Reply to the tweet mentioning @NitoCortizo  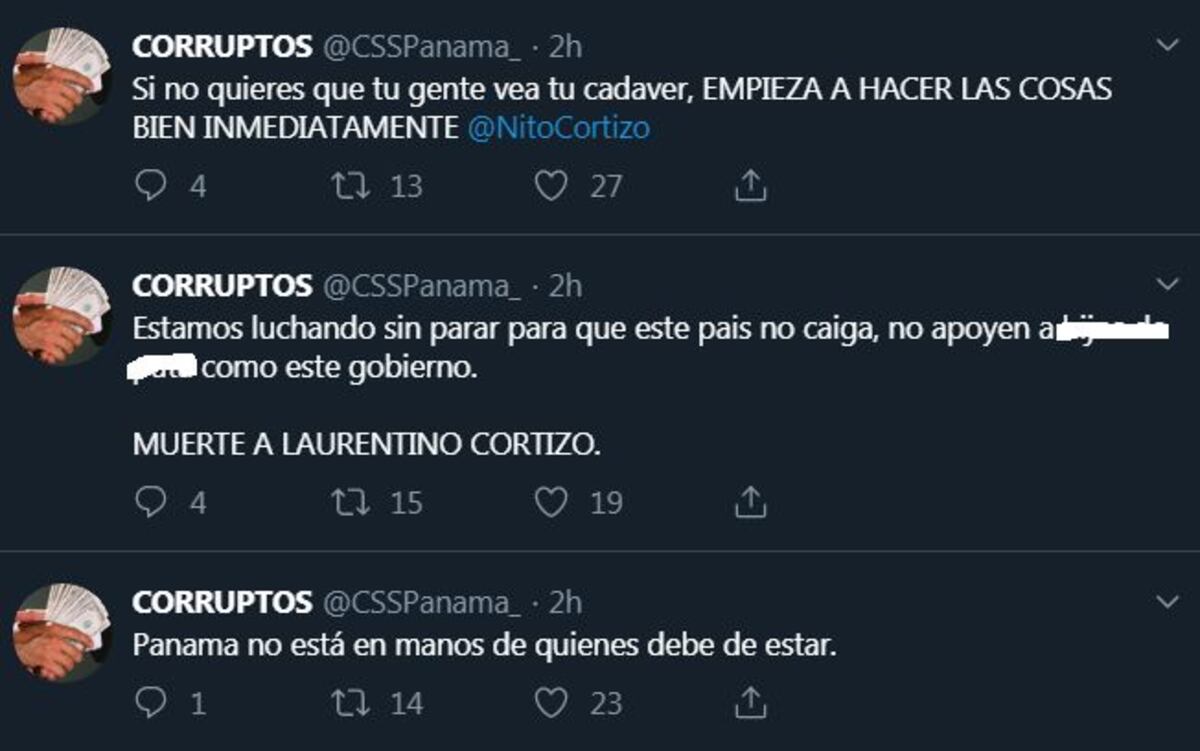[x=152, y=184]
